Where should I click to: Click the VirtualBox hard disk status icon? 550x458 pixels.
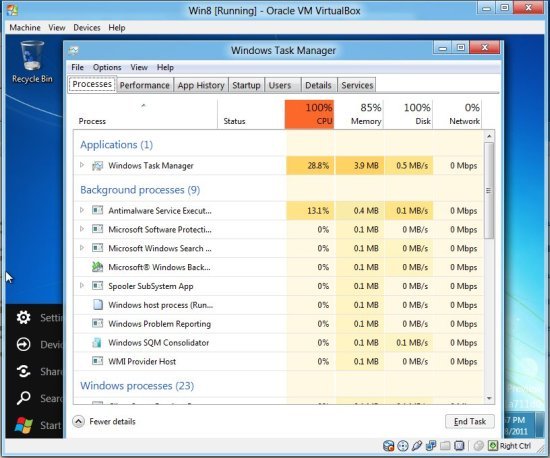click(389, 446)
